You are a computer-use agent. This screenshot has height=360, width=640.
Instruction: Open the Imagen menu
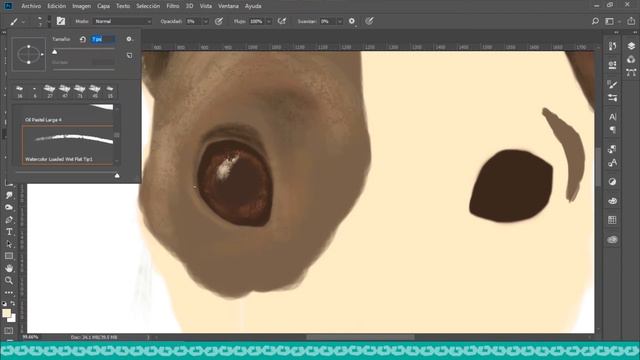coord(81,6)
